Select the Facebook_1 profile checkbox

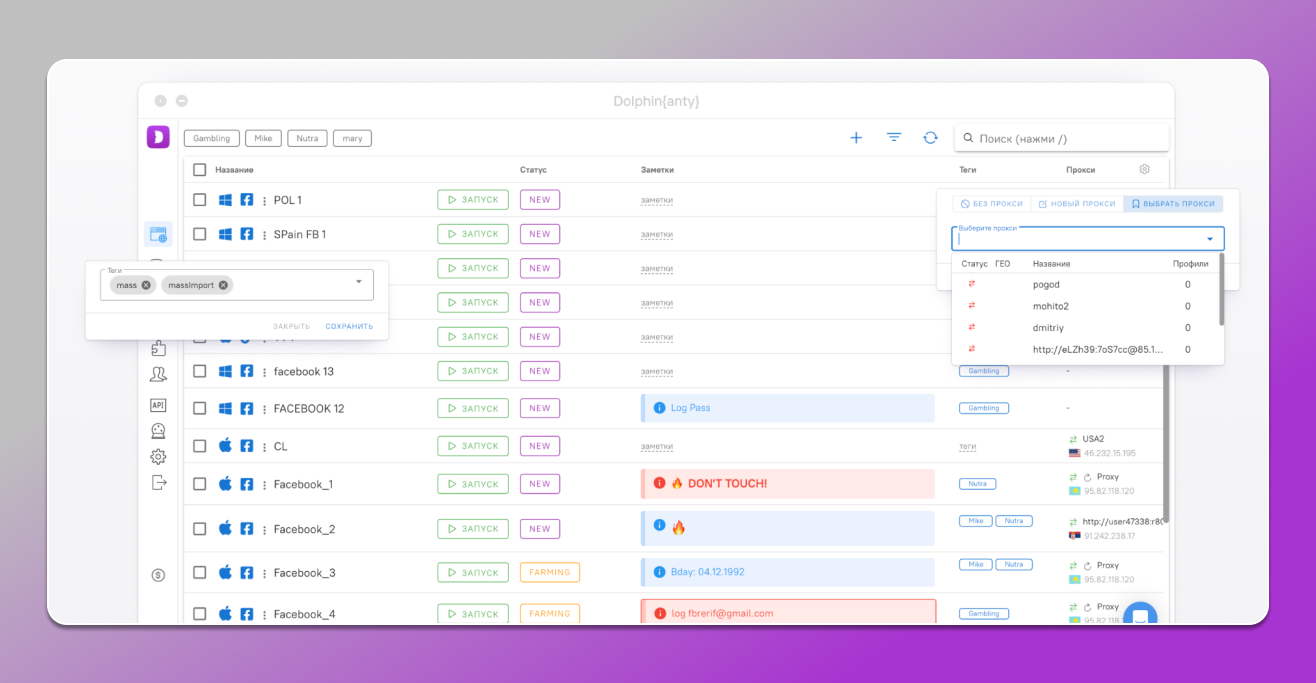[200, 484]
